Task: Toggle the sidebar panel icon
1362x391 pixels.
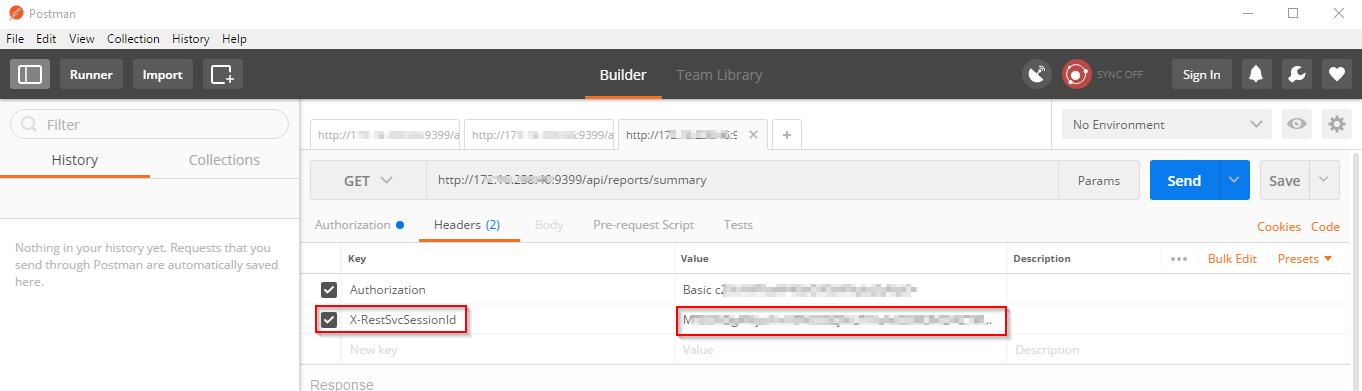Action: [30, 74]
